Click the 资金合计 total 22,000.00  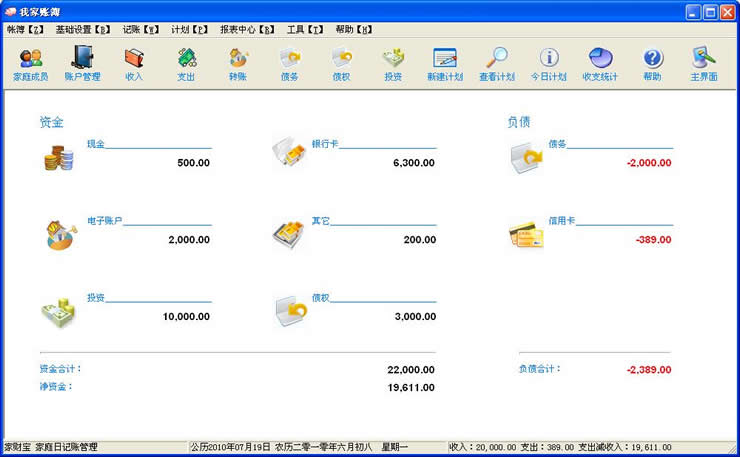coord(411,370)
